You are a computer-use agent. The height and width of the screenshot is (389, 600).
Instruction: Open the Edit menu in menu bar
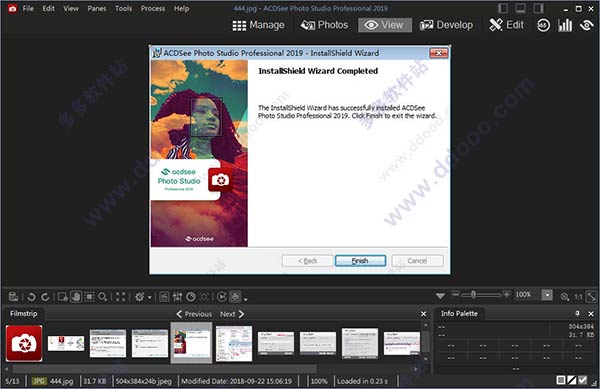tap(48, 8)
